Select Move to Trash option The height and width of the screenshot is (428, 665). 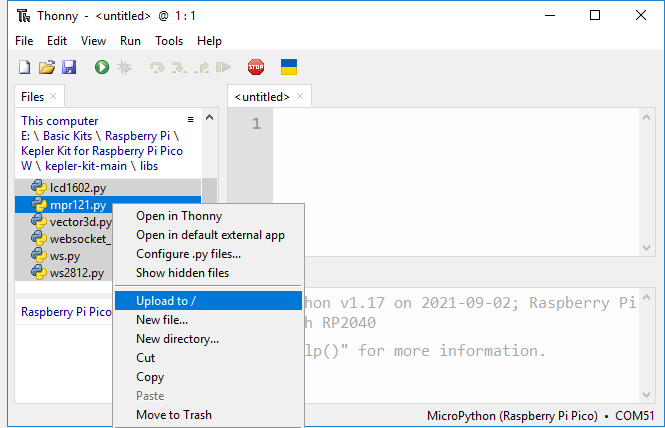coord(208,415)
